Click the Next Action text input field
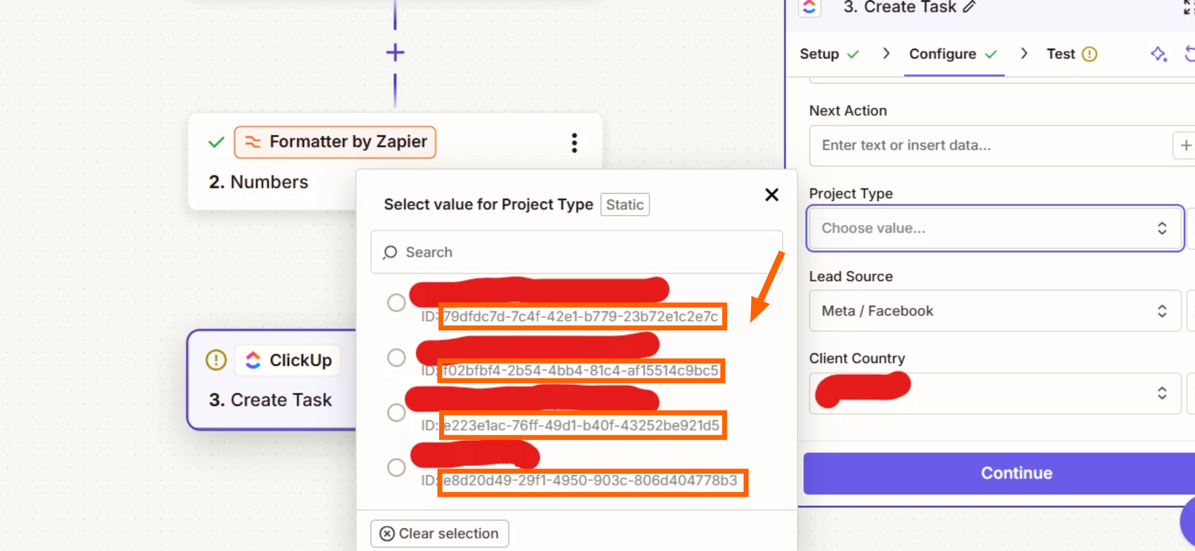Viewport: 1195px width, 551px height. point(989,146)
